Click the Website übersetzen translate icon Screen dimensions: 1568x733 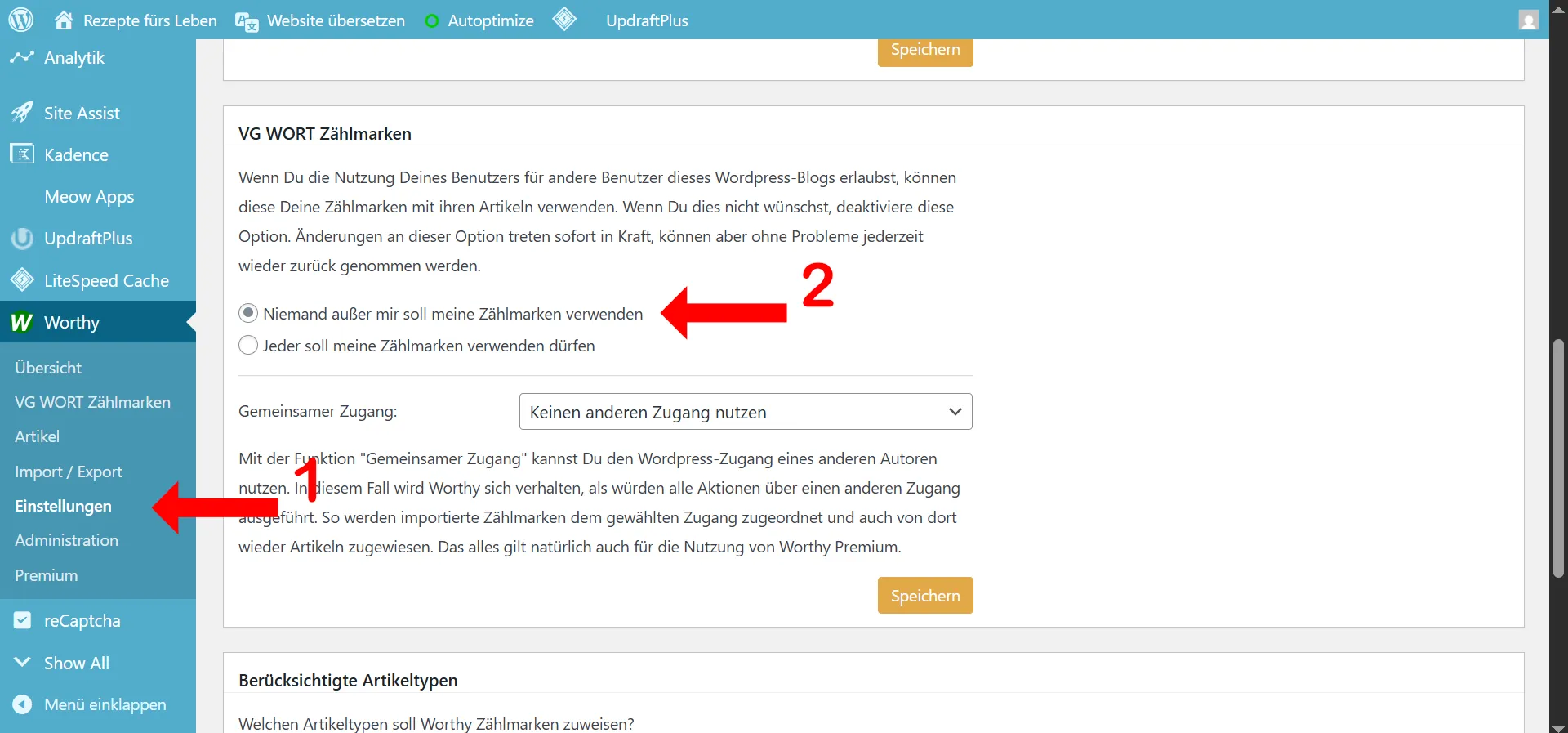click(x=247, y=21)
